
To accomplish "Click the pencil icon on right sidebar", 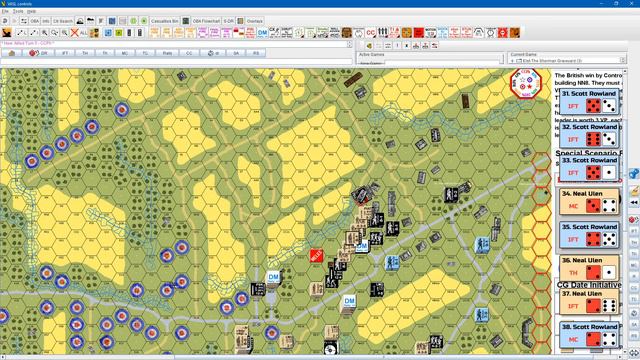I will click(634, 190).
